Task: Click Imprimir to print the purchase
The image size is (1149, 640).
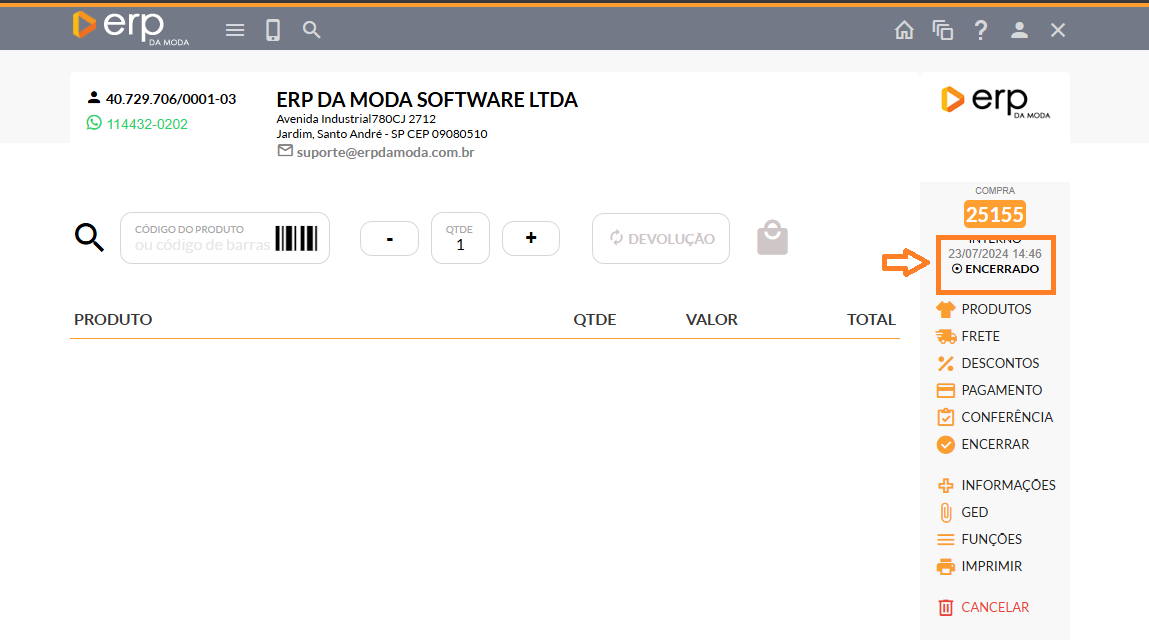Action: pyautogui.click(x=990, y=566)
